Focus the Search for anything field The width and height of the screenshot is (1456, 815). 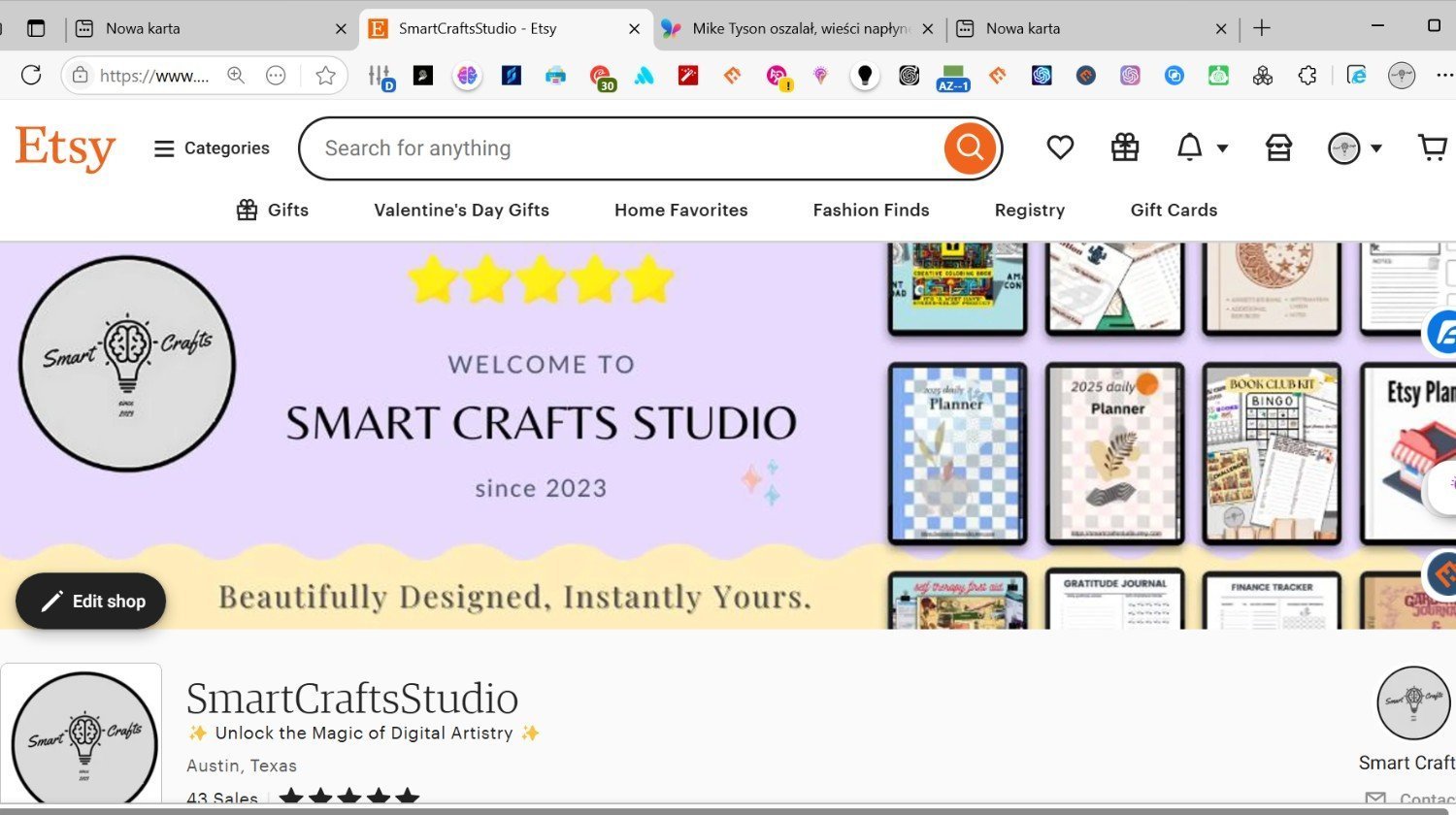621,148
